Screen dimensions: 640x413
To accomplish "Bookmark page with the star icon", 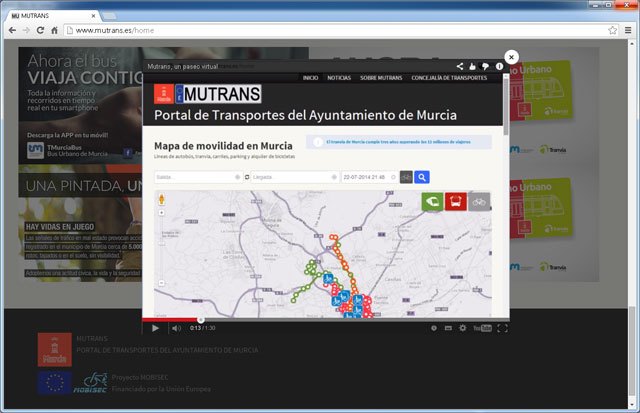I will [611, 30].
